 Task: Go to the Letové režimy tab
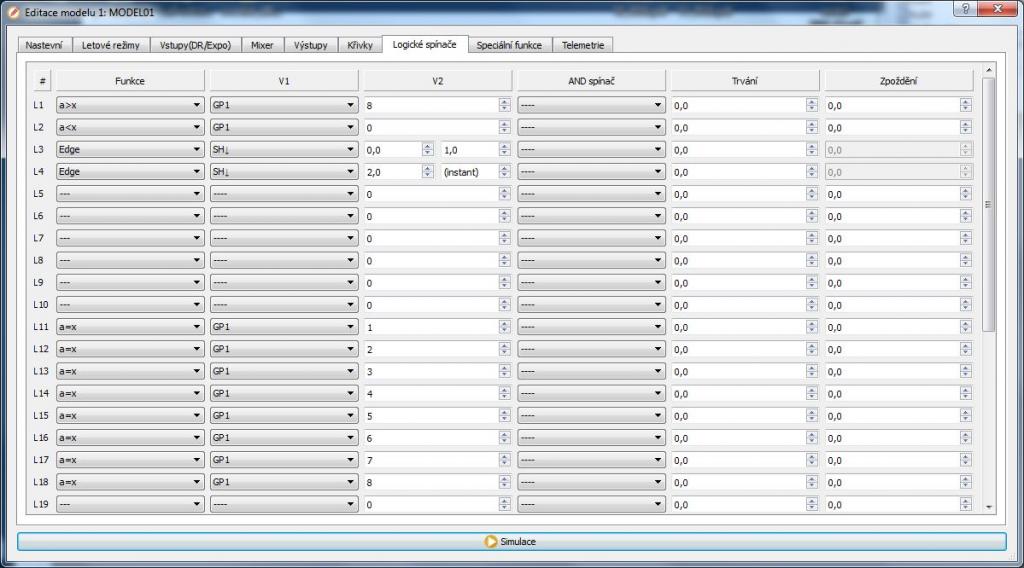(x=110, y=45)
